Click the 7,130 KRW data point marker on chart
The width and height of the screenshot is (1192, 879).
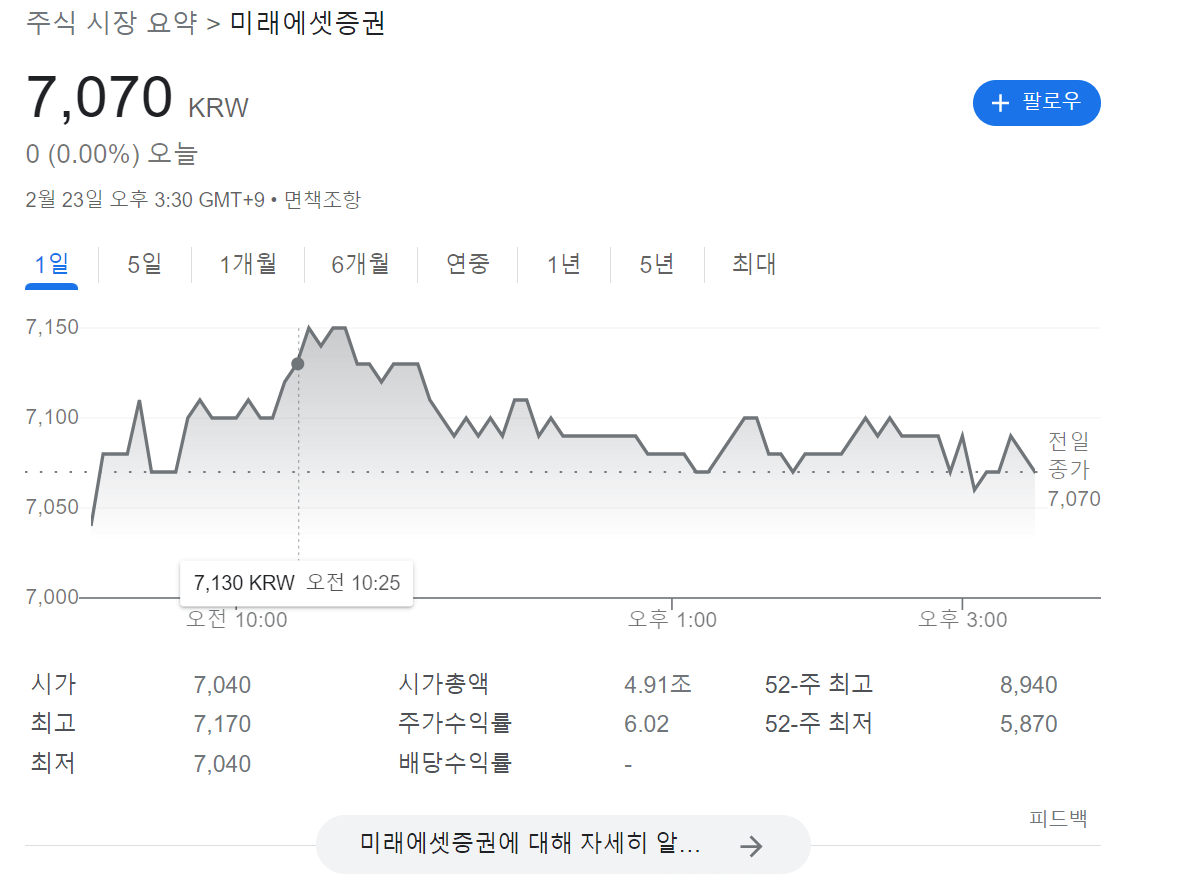coord(297,364)
